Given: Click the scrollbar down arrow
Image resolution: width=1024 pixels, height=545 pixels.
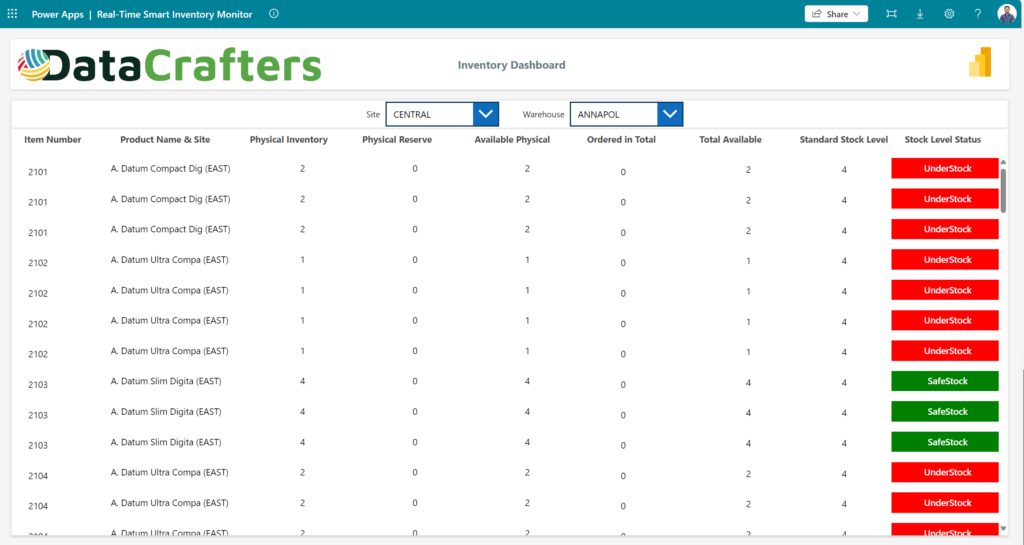Looking at the screenshot, I should point(1003,529).
